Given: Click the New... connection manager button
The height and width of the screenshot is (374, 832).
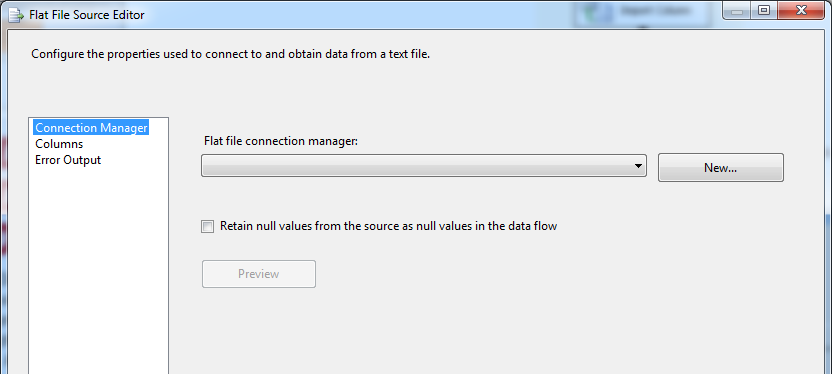Looking at the screenshot, I should (x=721, y=168).
